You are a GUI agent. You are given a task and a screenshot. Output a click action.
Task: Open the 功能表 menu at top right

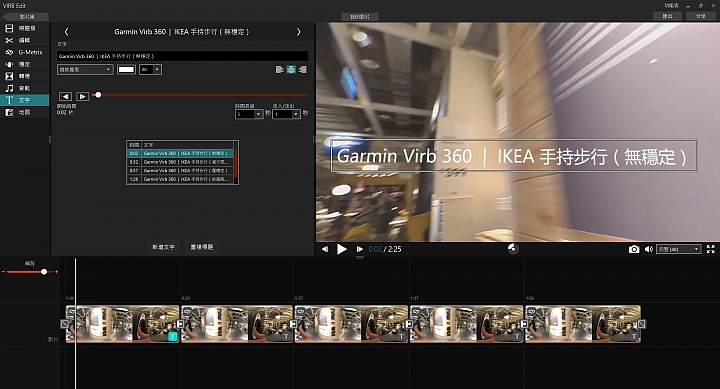(671, 6)
